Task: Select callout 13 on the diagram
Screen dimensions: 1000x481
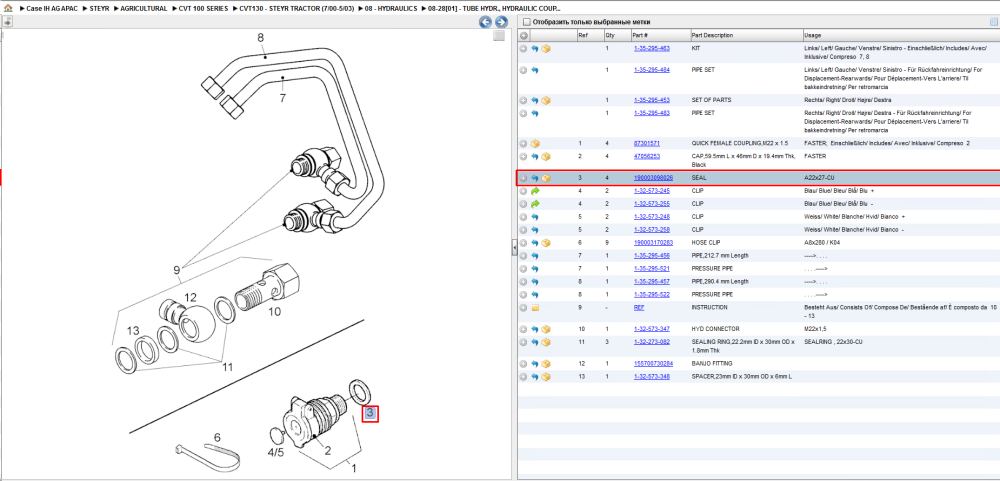Action: [x=133, y=330]
